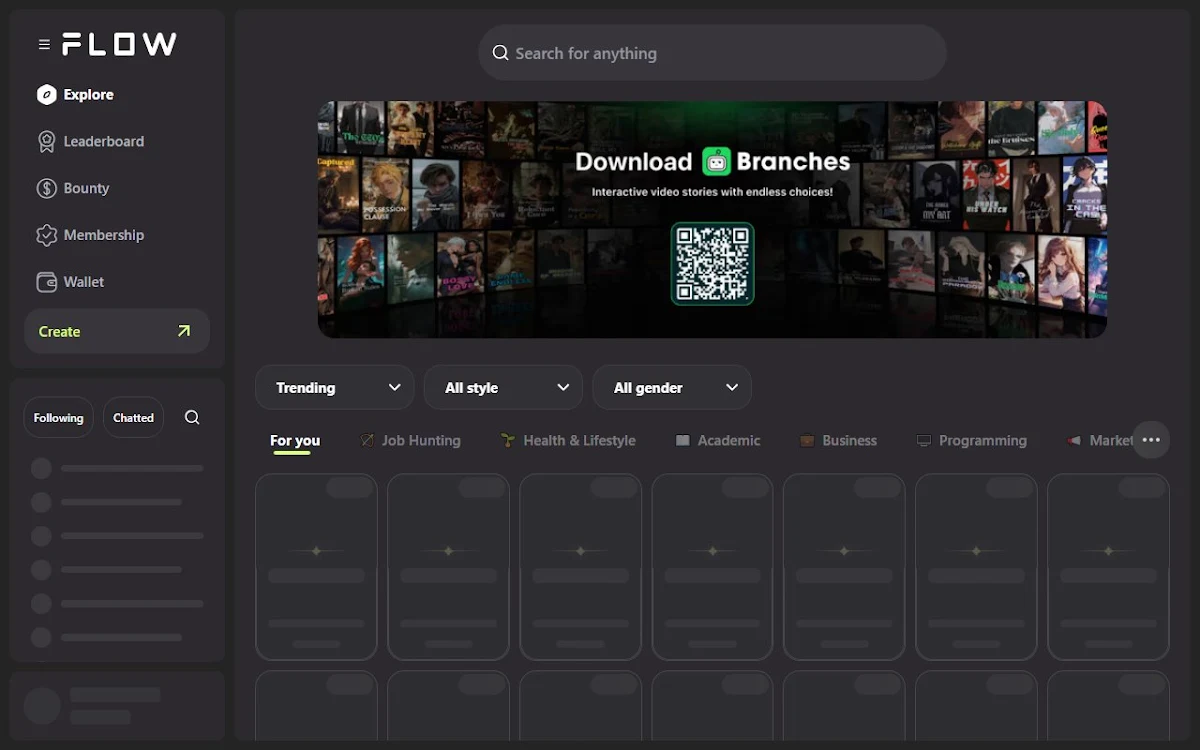This screenshot has width=1200, height=750.
Task: Toggle the Following filter pill
Action: click(x=59, y=418)
